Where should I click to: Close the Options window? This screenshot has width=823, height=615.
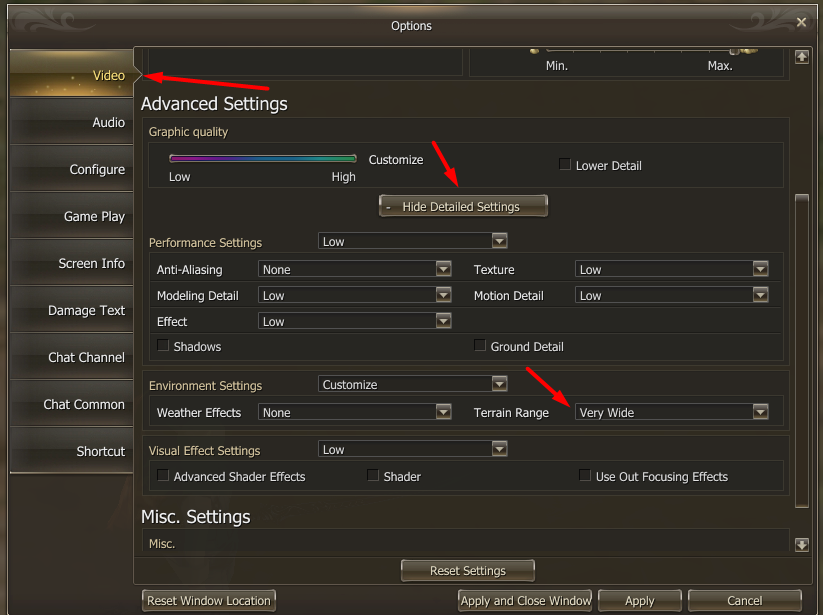801,22
